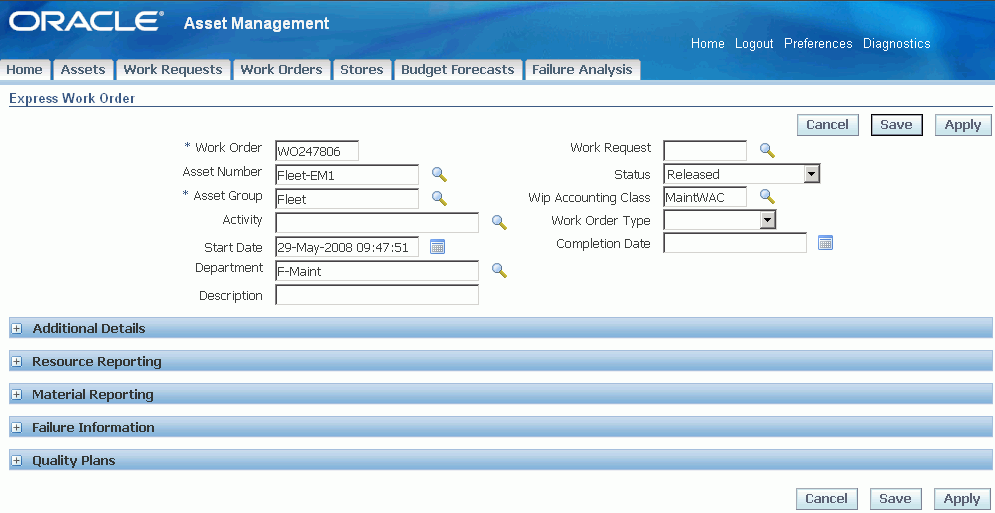Click the bottom Save button

click(895, 499)
